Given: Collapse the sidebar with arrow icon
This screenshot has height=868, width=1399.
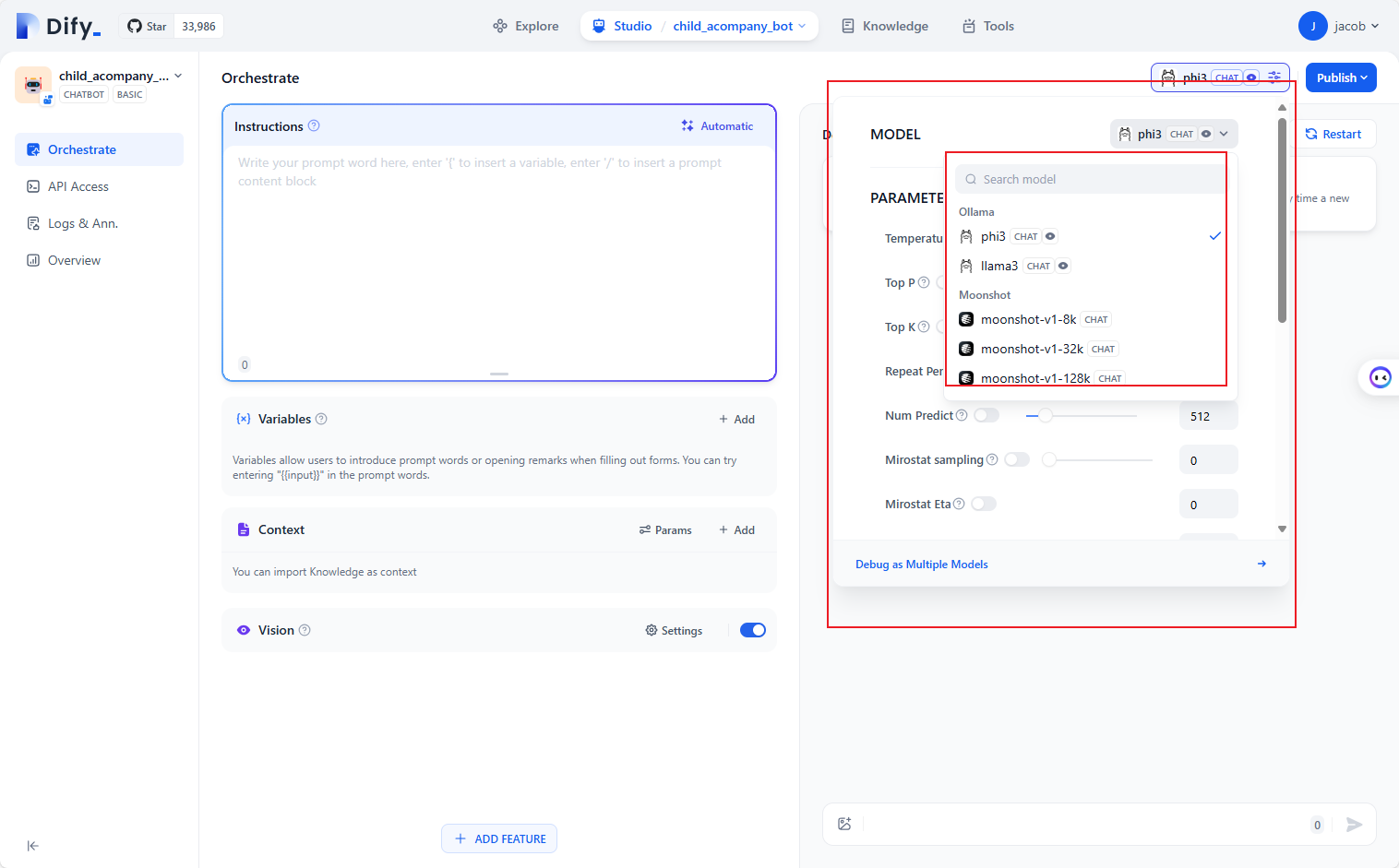Looking at the screenshot, I should point(33,846).
